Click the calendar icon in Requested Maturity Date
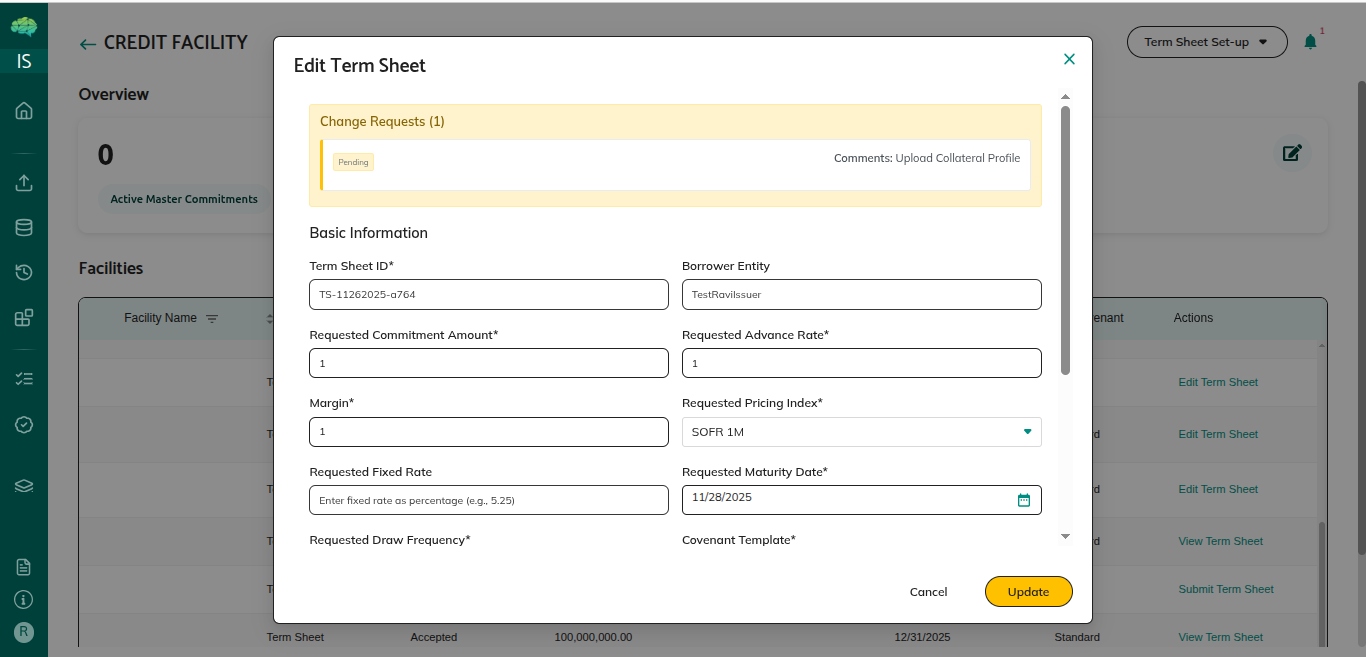Screen dimensions: 1366x657 point(1023,500)
